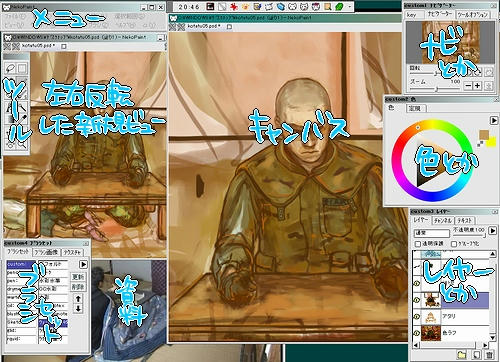Select the 色ラフ layer row
This screenshot has height=362, width=500.
pos(451,333)
